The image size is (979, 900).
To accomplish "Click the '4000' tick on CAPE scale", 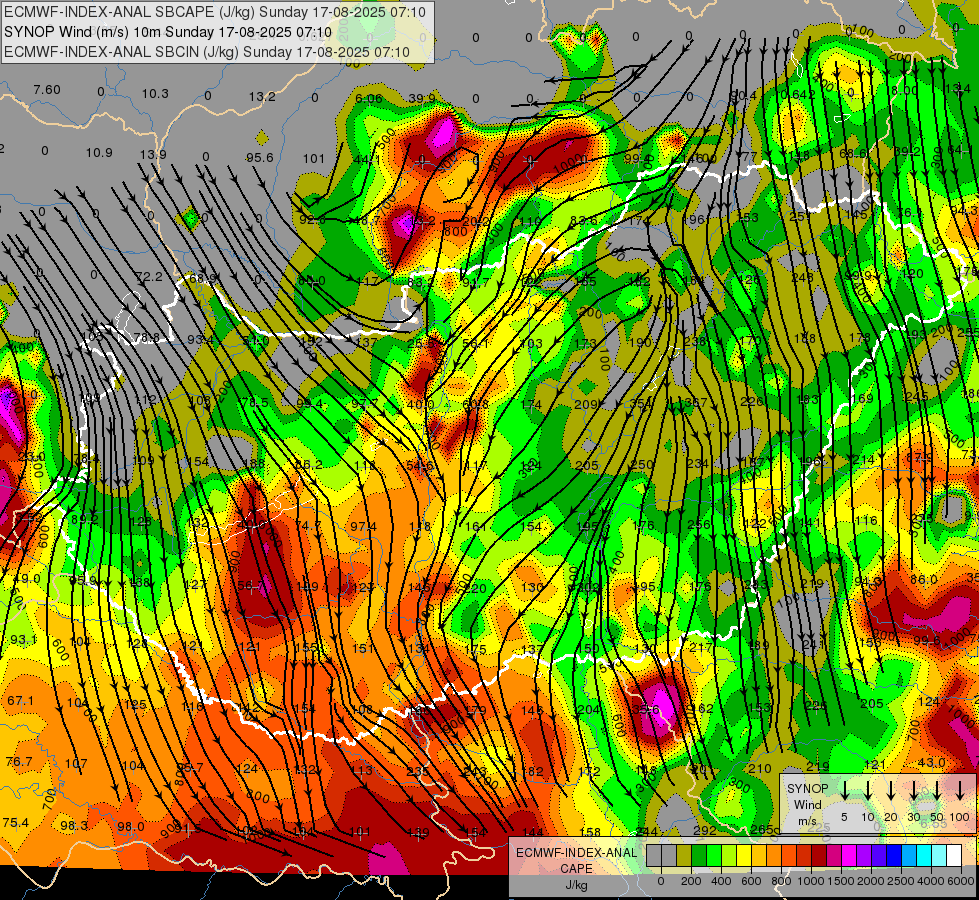I will [x=931, y=881].
